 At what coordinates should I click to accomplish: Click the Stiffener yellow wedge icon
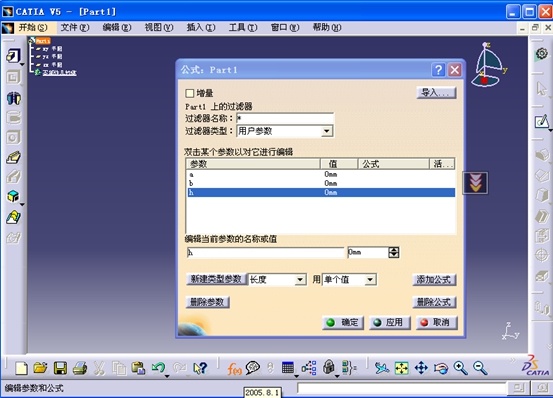[14, 157]
